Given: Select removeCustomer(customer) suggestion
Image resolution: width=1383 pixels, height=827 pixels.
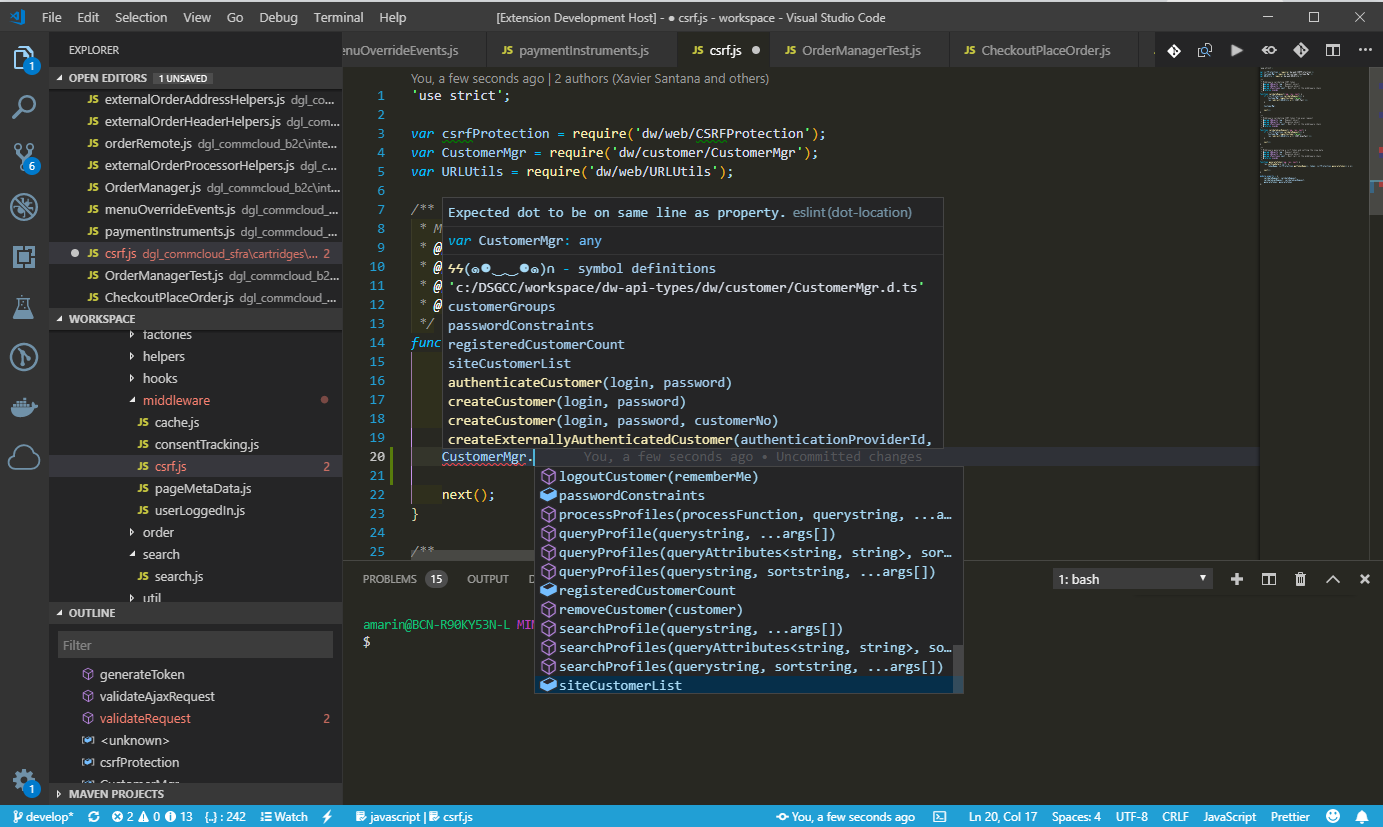Looking at the screenshot, I should (x=743, y=609).
